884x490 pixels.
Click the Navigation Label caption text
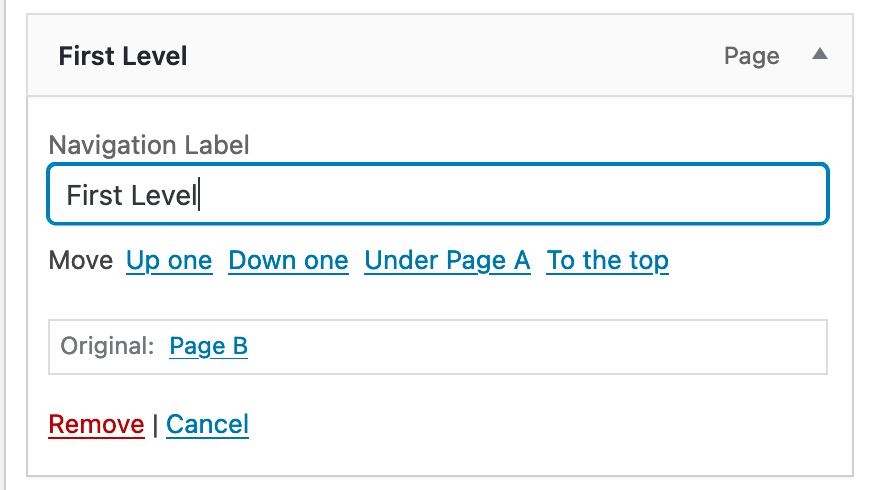click(149, 145)
